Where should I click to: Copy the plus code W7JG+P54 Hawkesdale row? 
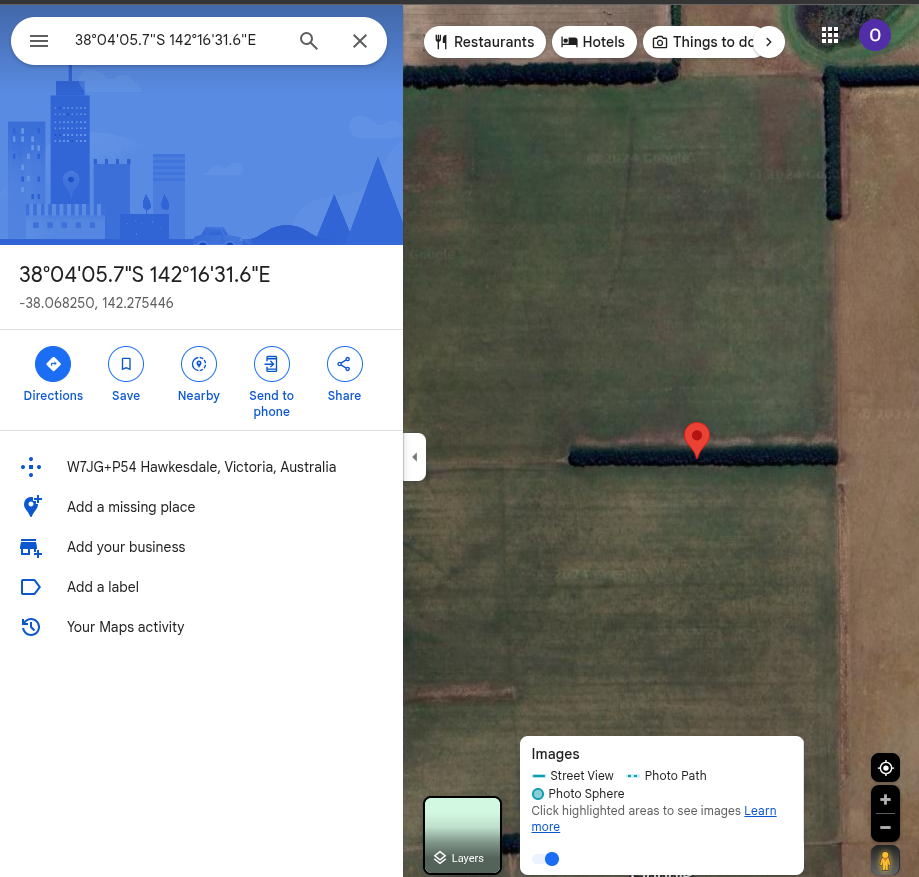pos(201,467)
